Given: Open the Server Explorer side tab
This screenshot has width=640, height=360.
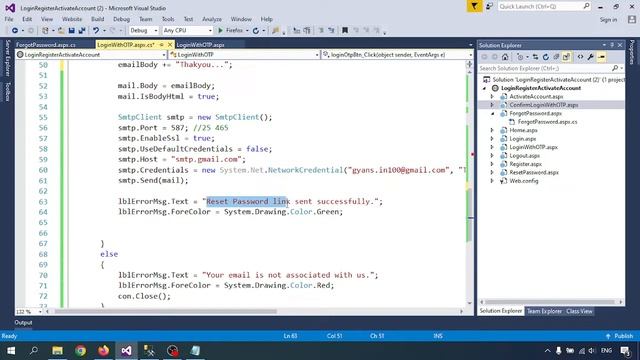Looking at the screenshot, I should 7,58.
